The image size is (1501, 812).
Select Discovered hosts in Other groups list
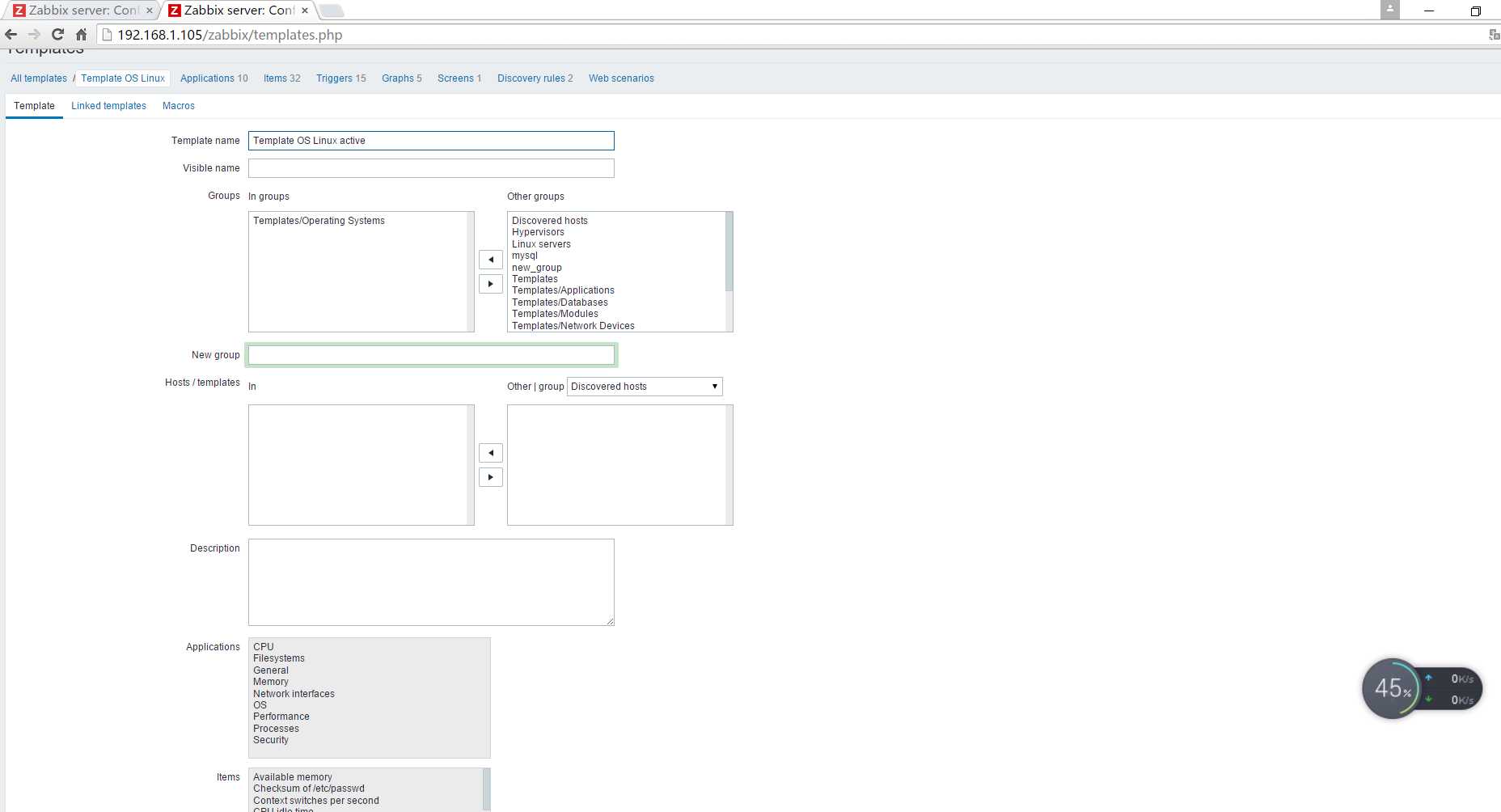pos(550,221)
